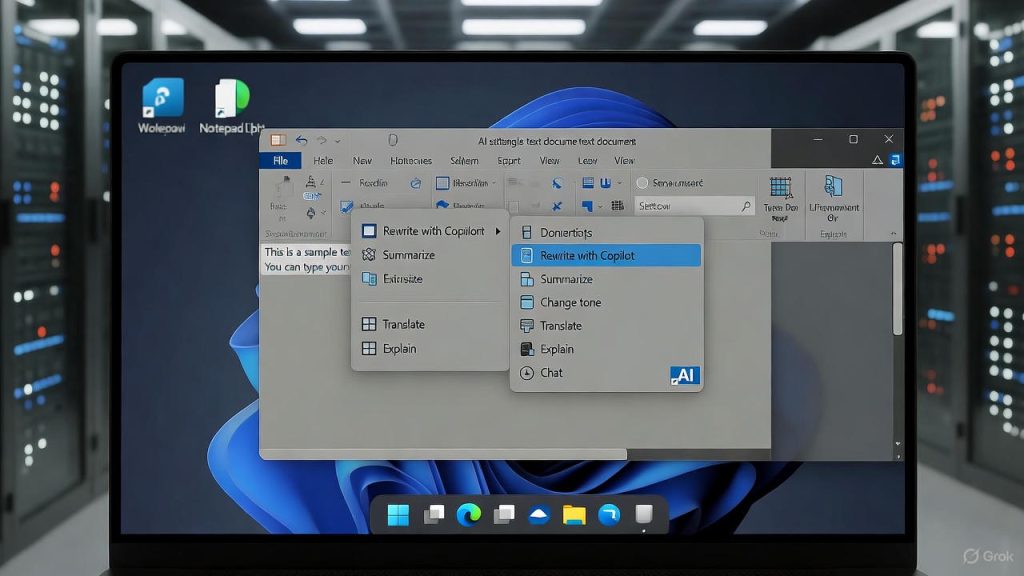Viewport: 1024px width, 576px height.
Task: Expand the Rewrite with Copilot submenu arrow
Action: coord(500,229)
